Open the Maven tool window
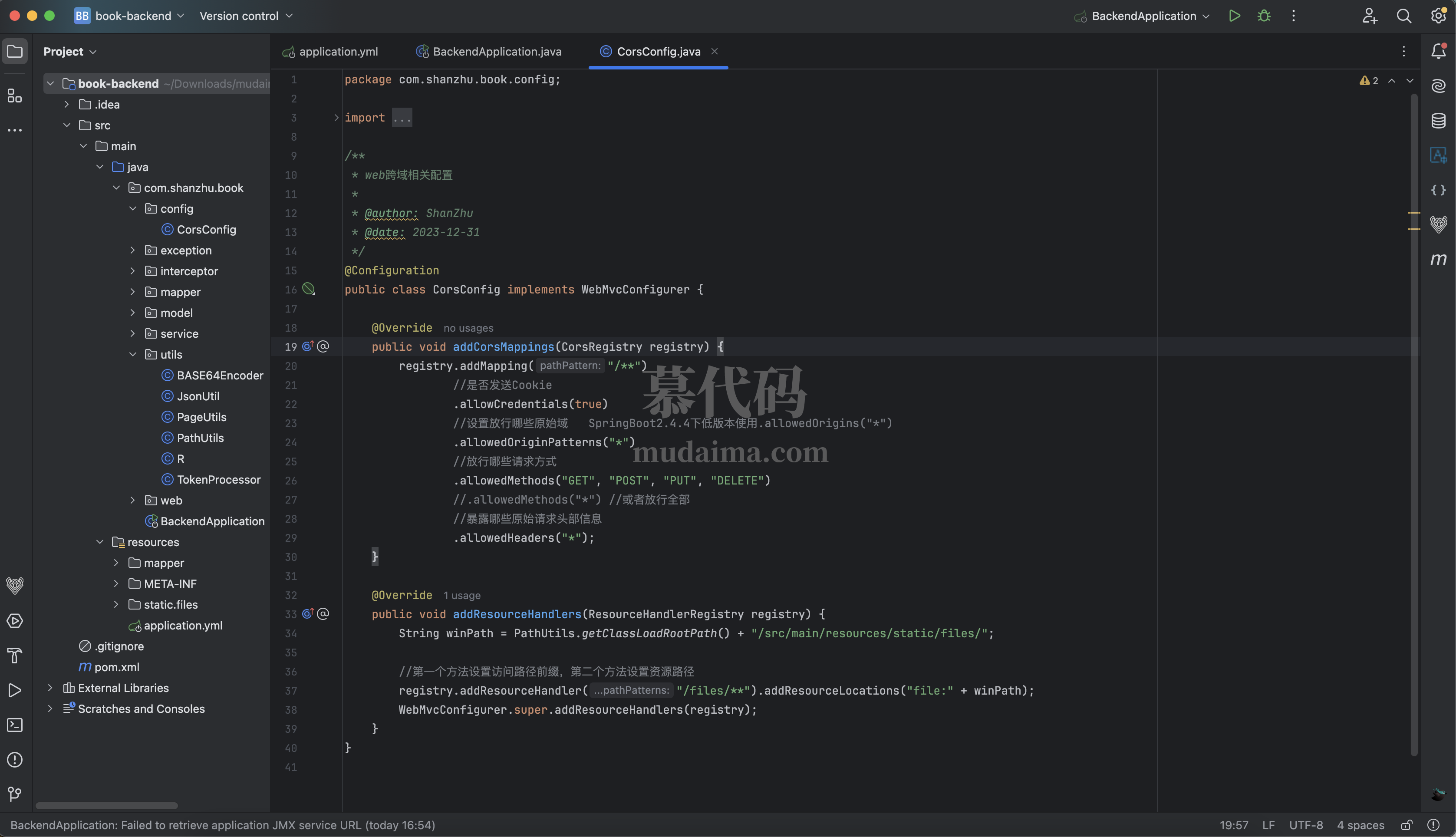 click(1439, 259)
